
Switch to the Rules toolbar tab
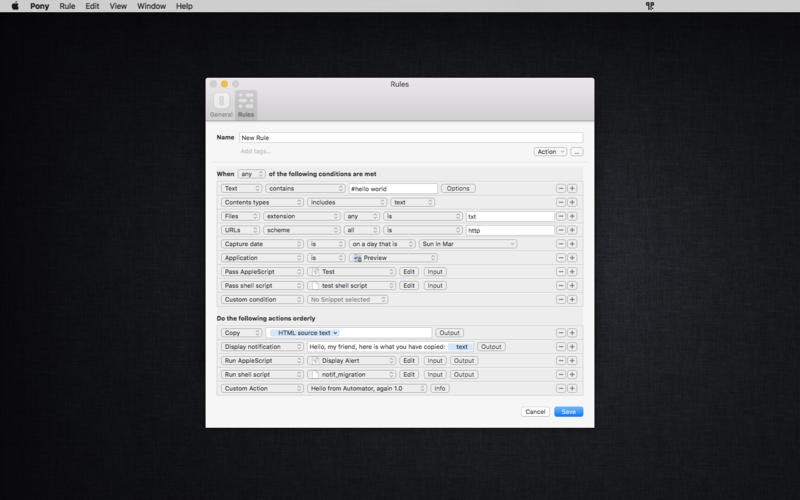tap(245, 104)
